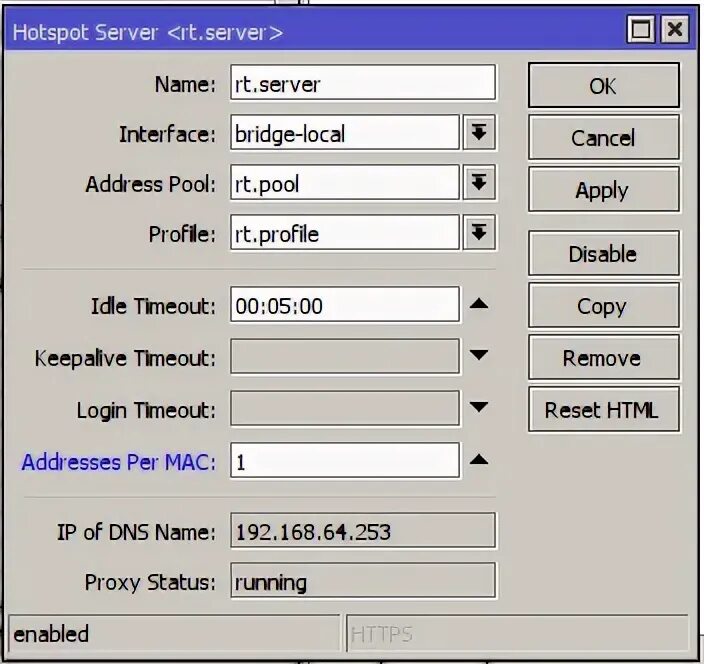Open the Interface dropdown list
Viewport: 704px width, 664px height.
click(479, 133)
